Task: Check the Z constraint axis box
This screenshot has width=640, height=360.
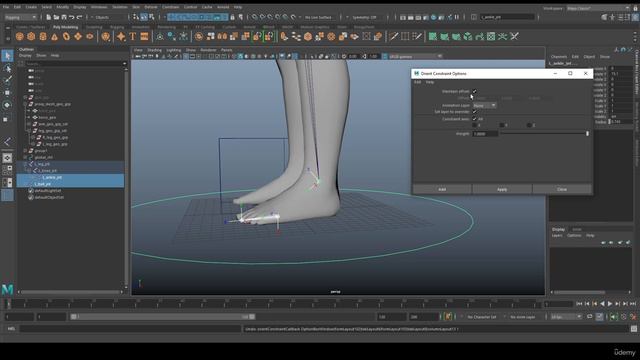Action: tap(529, 125)
